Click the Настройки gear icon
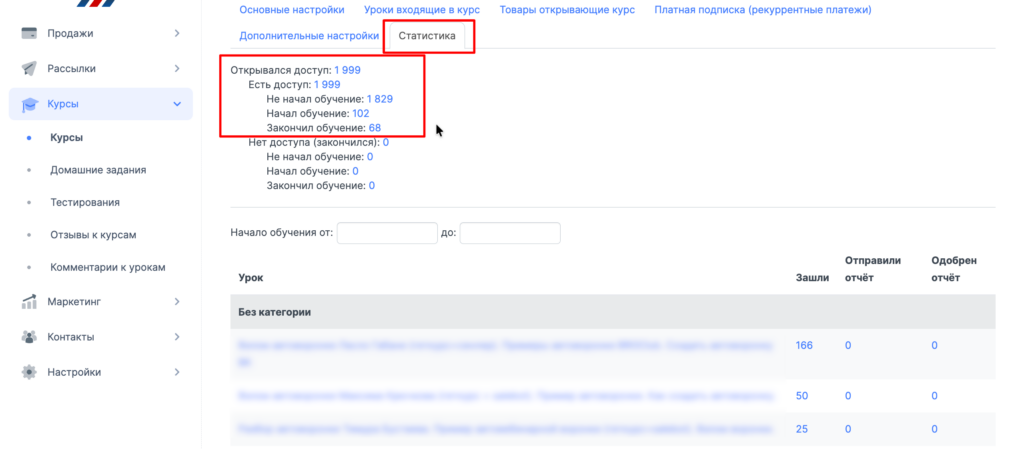1024x449 pixels. (30, 372)
